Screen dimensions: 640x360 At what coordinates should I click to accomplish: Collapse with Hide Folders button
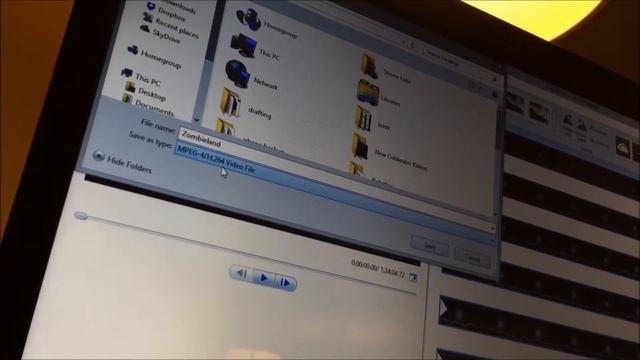coord(122,162)
